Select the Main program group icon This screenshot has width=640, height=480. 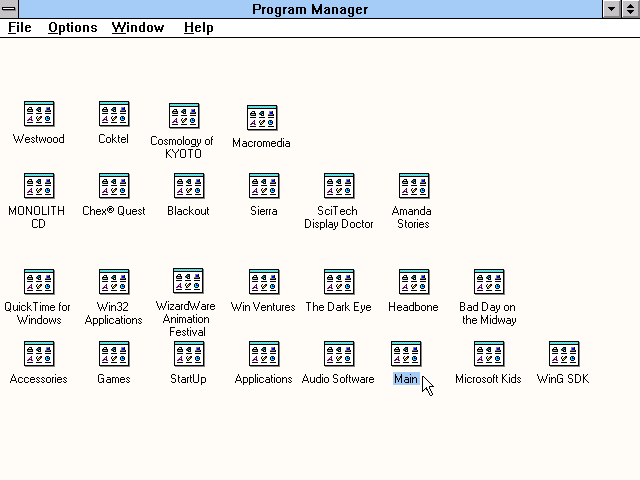pos(406,354)
